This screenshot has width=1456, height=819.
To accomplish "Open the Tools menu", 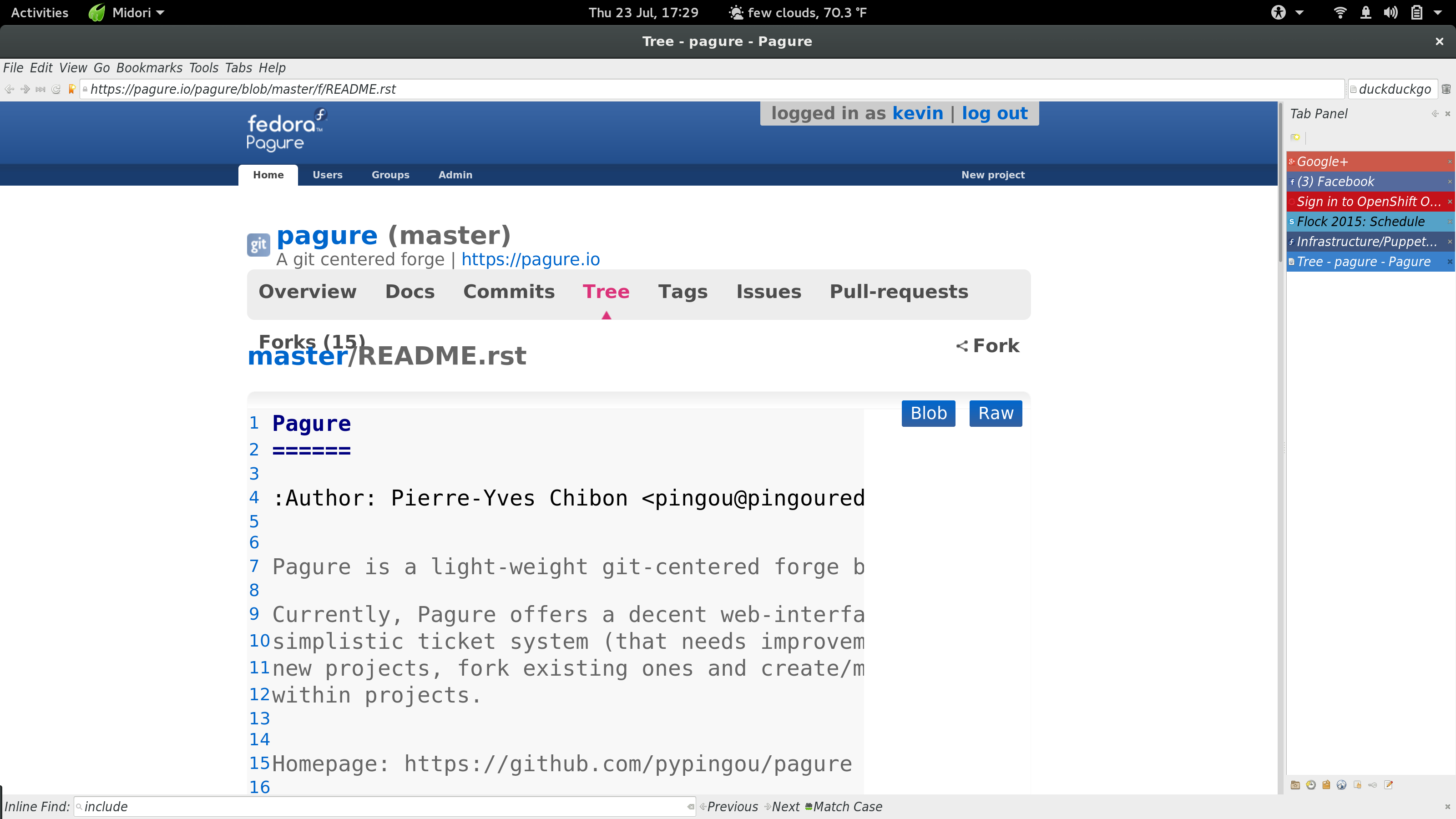I will tap(203, 68).
